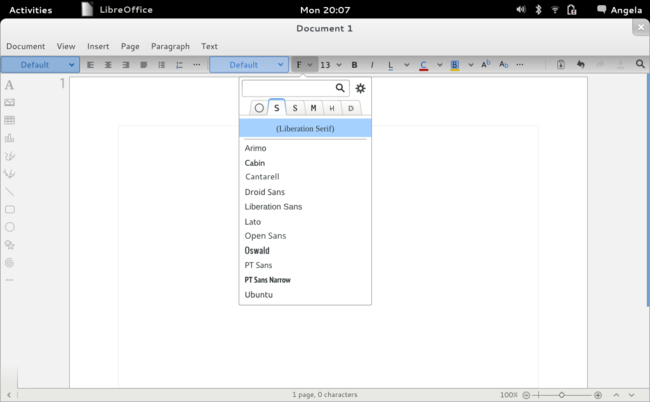Switch to the H fonts tab
Viewport: 650px width, 402px height.
[332, 108]
